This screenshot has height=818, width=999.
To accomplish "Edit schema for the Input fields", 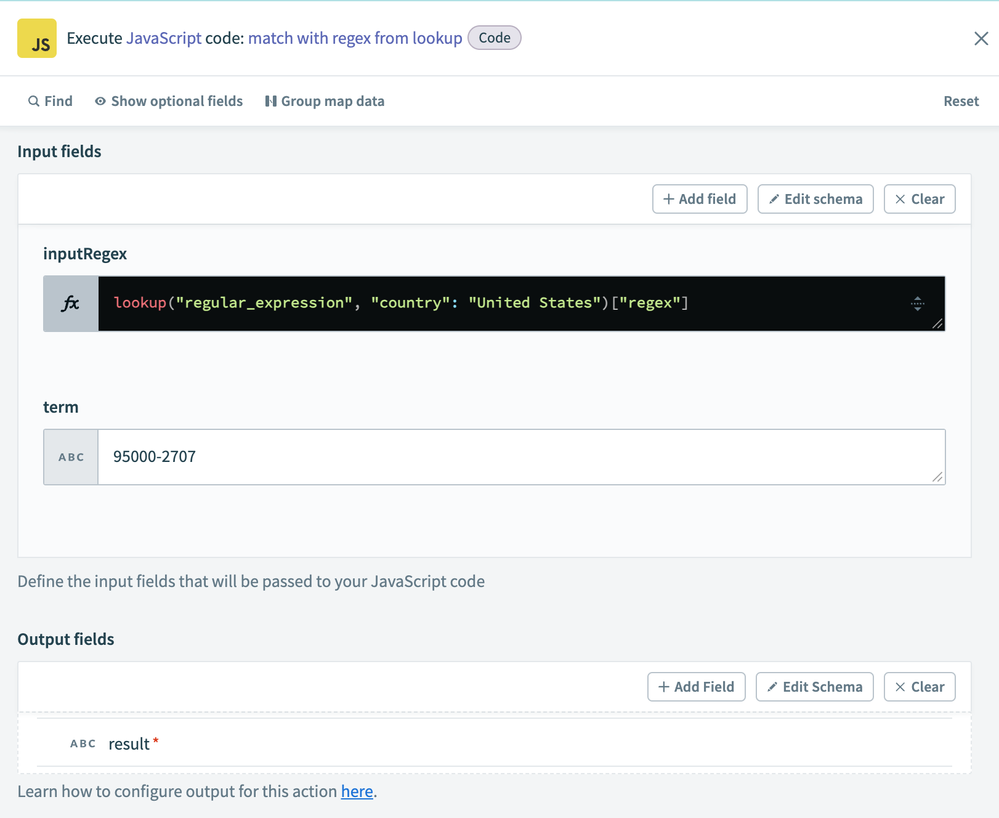I will coord(815,199).
